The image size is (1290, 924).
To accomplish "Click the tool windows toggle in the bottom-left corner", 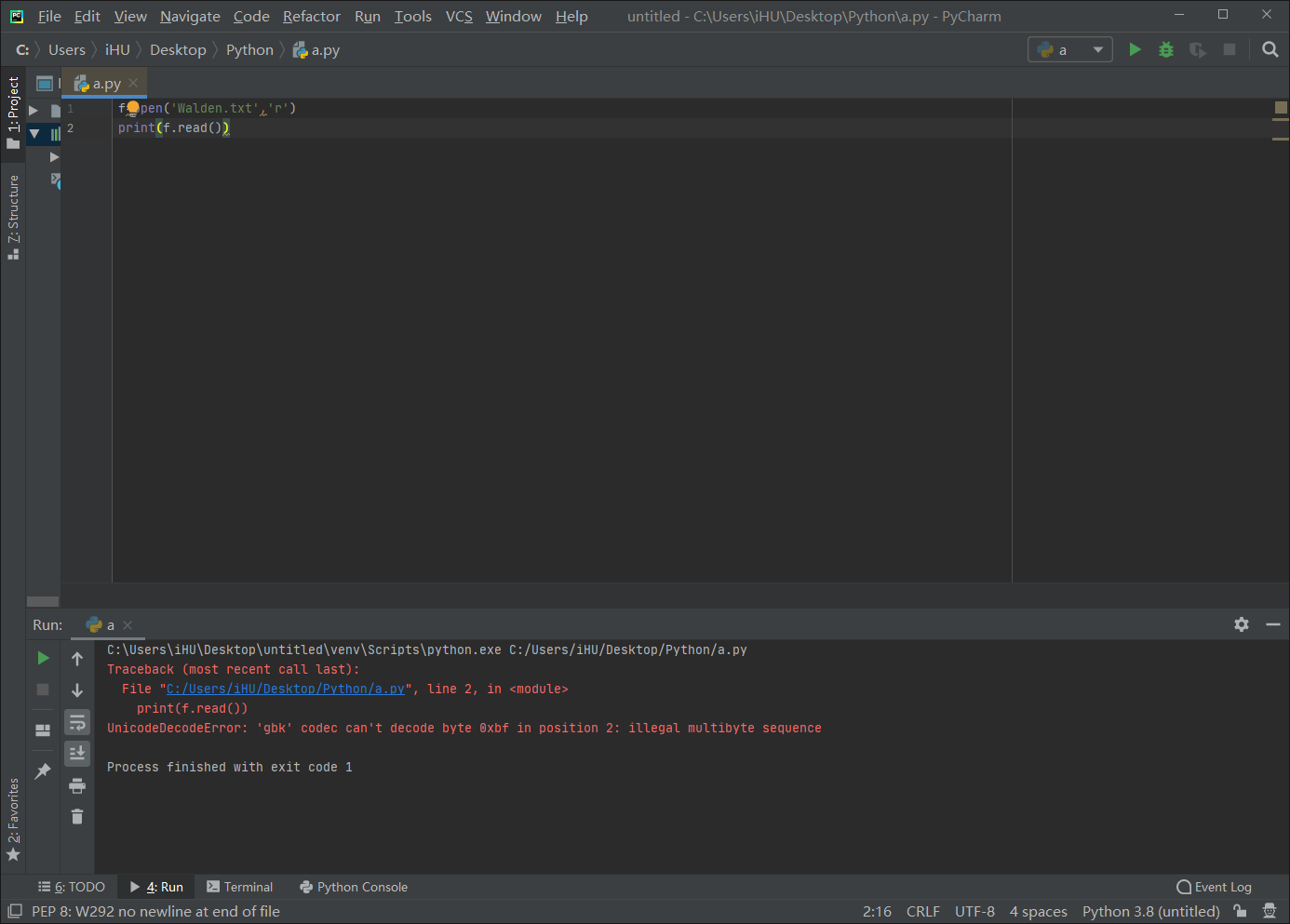I will 14,911.
